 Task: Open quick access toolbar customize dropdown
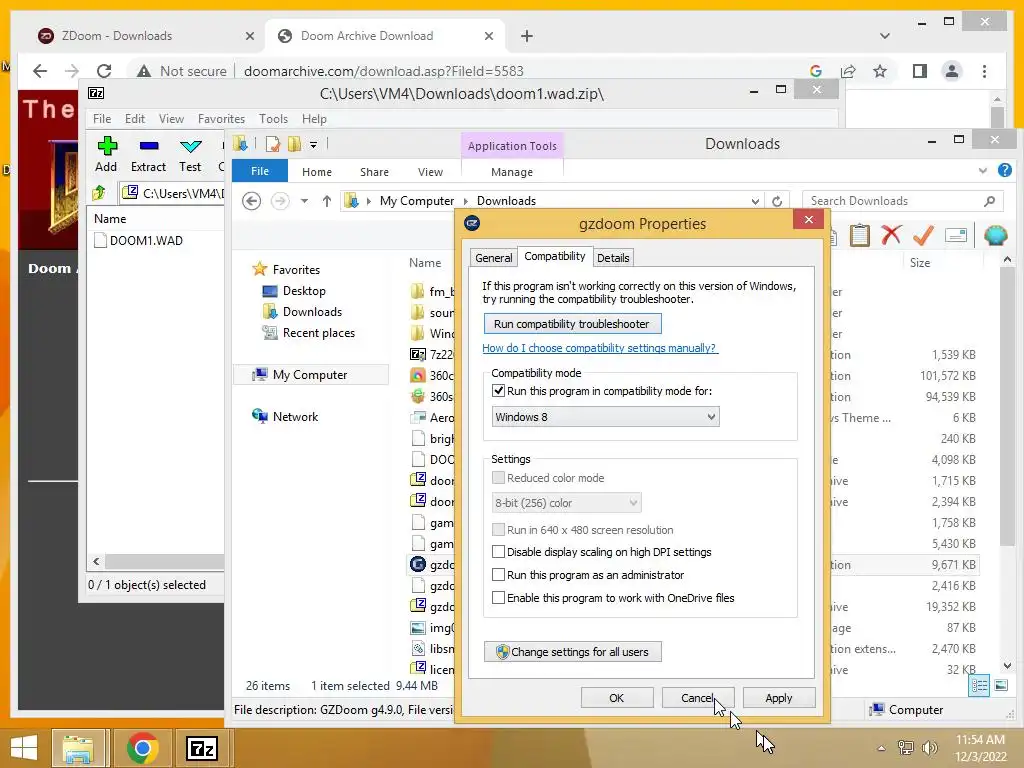click(x=313, y=144)
